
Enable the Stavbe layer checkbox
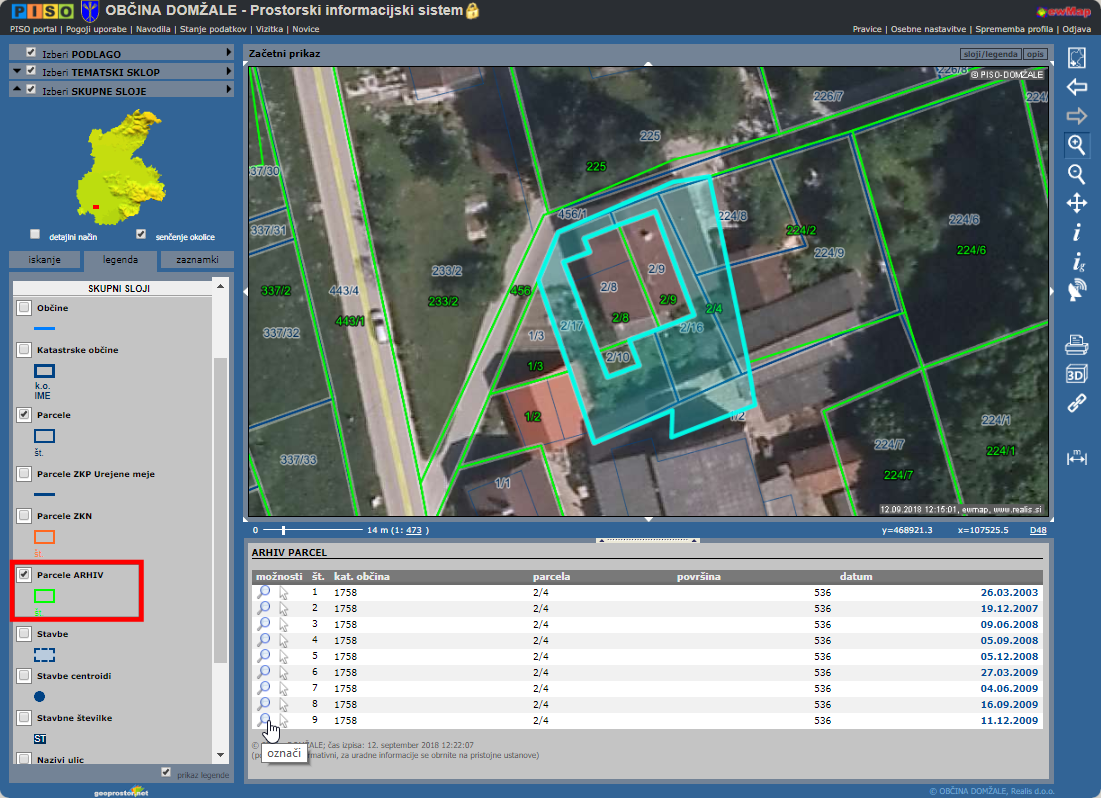pos(25,633)
